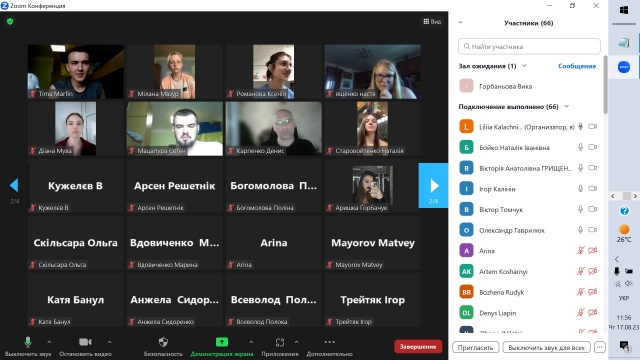The height and width of the screenshot is (360, 640).
Task: Select Катя Банул participant tile
Action: (x=76, y=300)
